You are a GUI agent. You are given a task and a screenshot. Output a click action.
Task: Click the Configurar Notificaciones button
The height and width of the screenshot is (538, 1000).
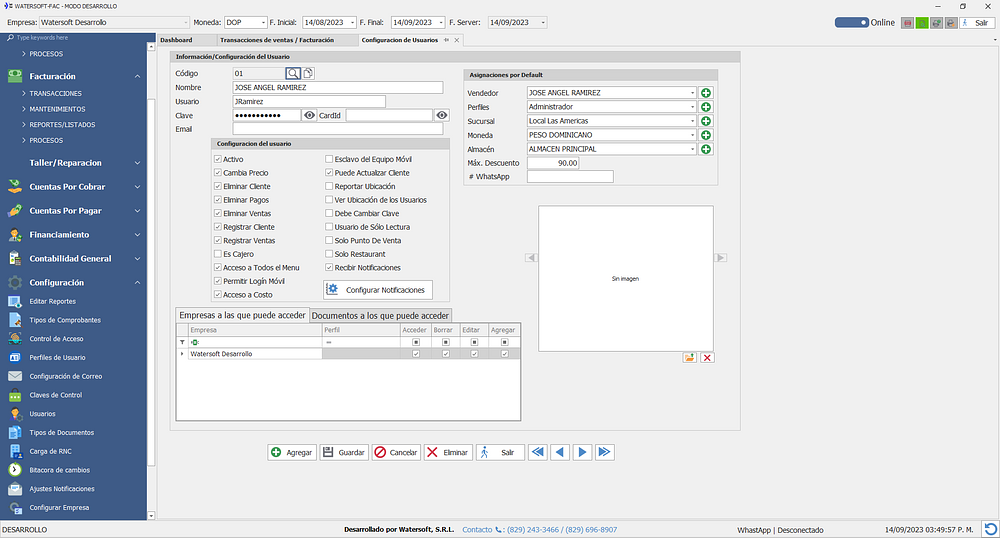pos(379,290)
